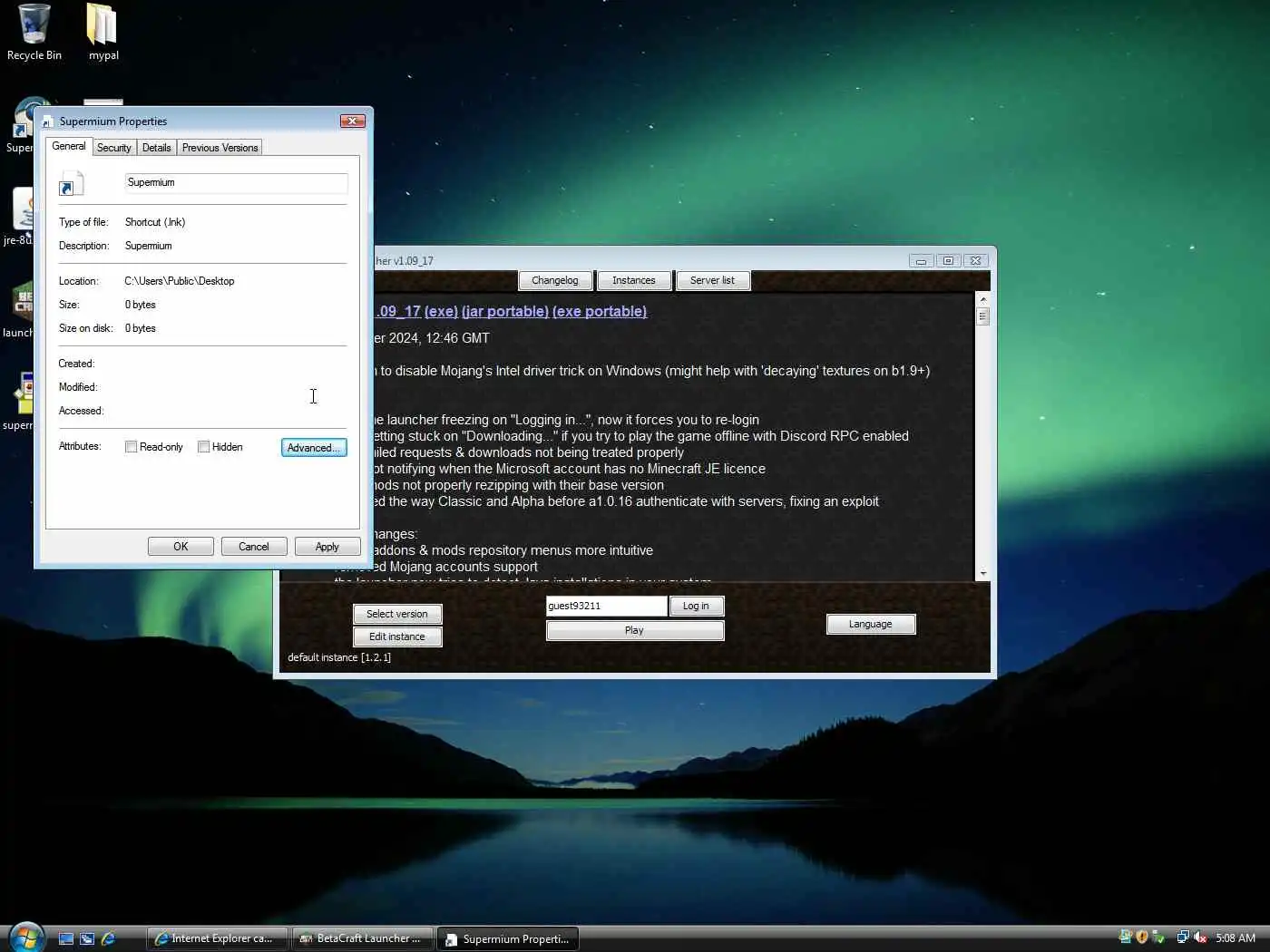Open the Recycle Bin desktop icon
The width and height of the screenshot is (1270, 952).
(x=34, y=33)
